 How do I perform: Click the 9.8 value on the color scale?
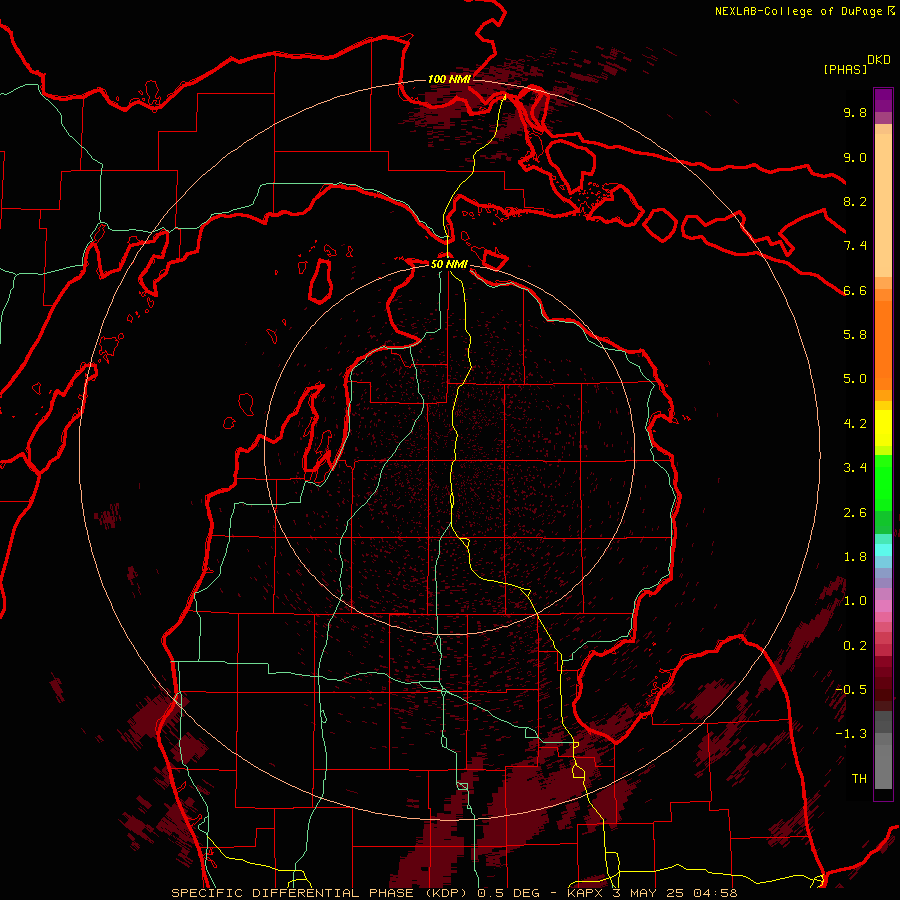coord(855,112)
